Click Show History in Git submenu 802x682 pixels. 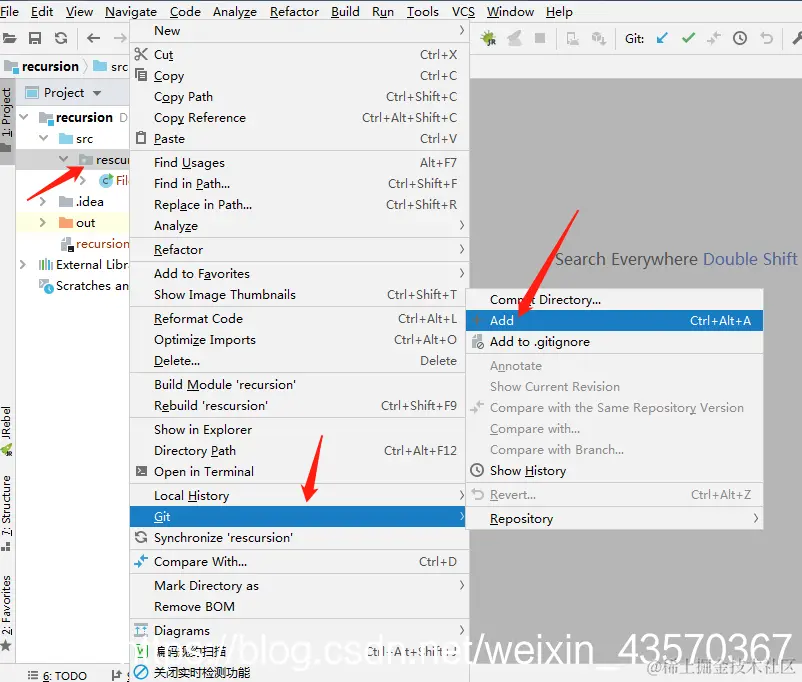pyautogui.click(x=614, y=471)
